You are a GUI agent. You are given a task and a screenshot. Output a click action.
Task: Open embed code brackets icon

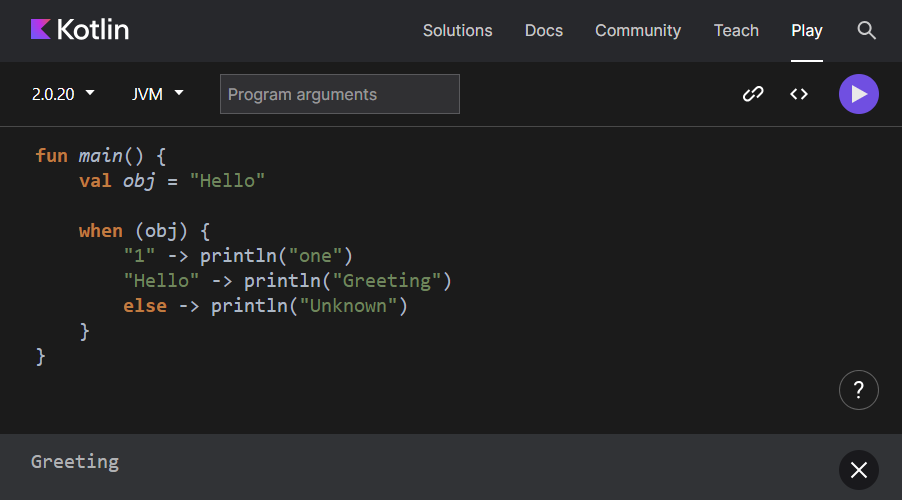click(x=798, y=94)
